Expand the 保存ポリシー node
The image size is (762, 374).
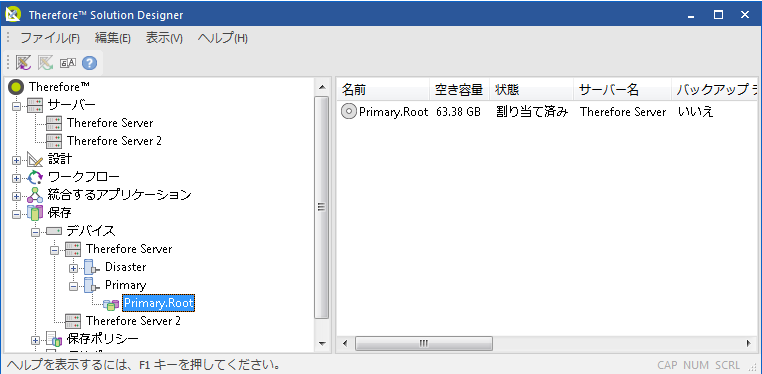click(x=35, y=340)
